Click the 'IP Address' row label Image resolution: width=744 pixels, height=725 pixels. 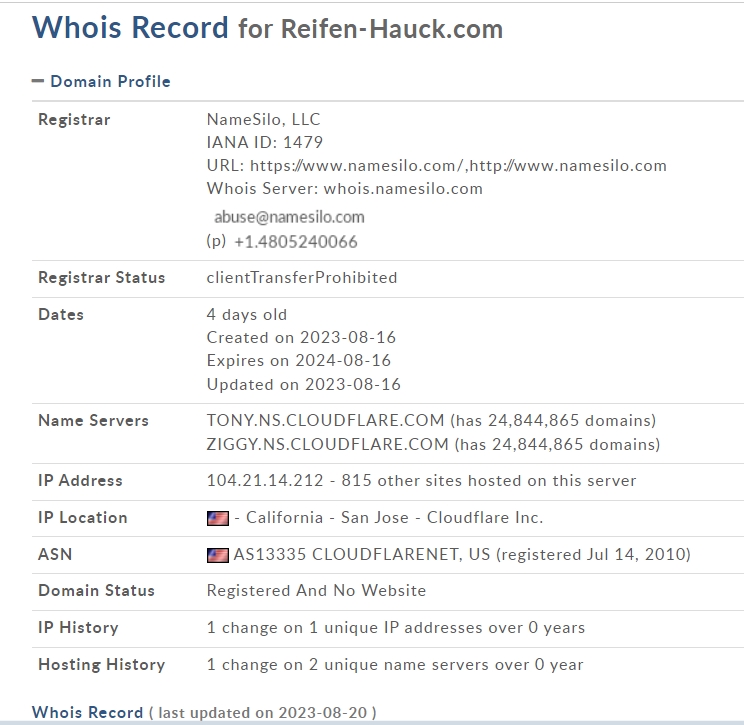80,481
